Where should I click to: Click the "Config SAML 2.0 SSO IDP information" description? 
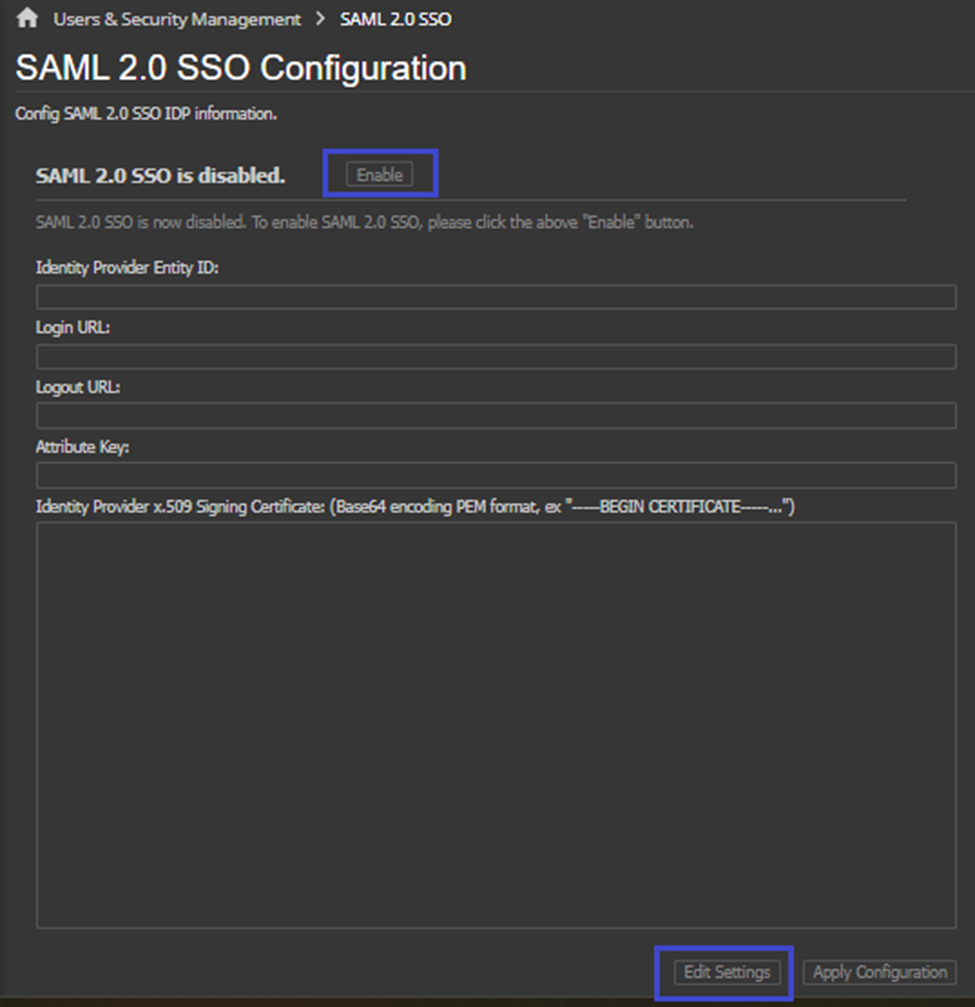(146, 114)
